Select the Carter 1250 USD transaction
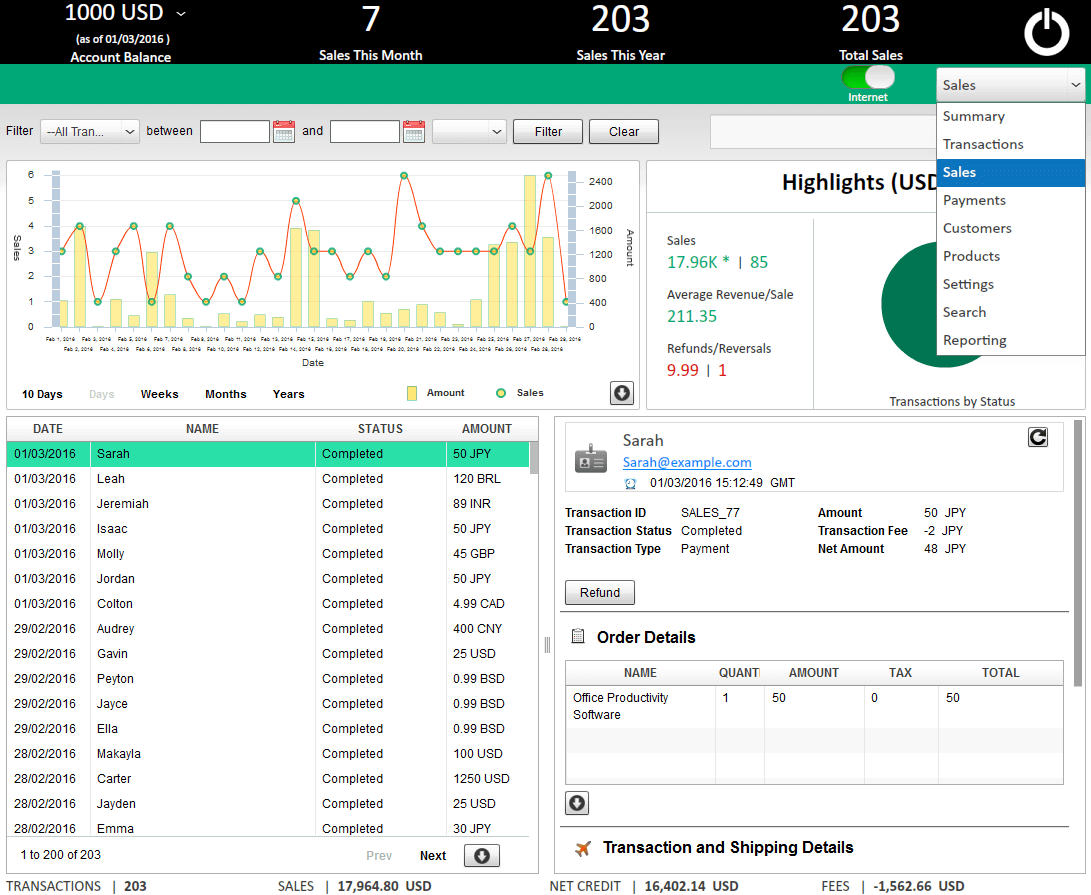 pyautogui.click(x=269, y=779)
